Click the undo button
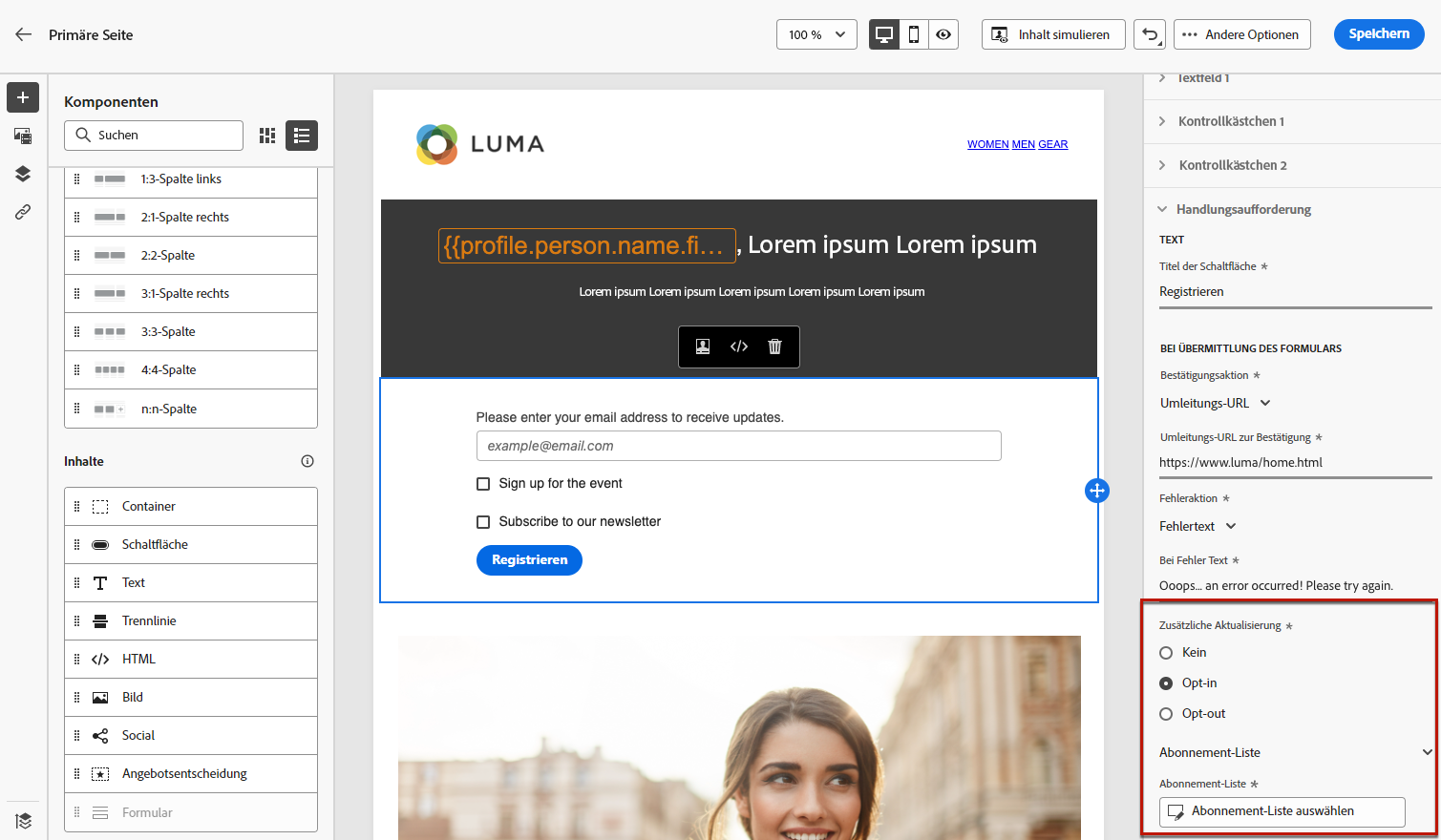The image size is (1441, 840). point(1150,34)
